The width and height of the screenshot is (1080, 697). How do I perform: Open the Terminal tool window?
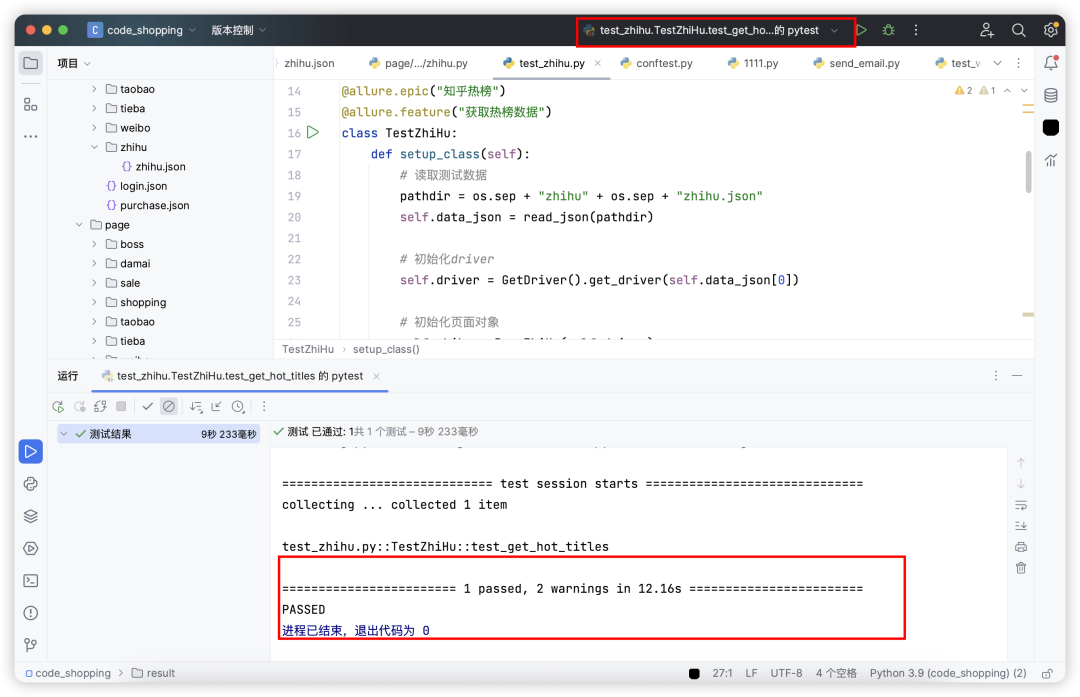[30, 581]
